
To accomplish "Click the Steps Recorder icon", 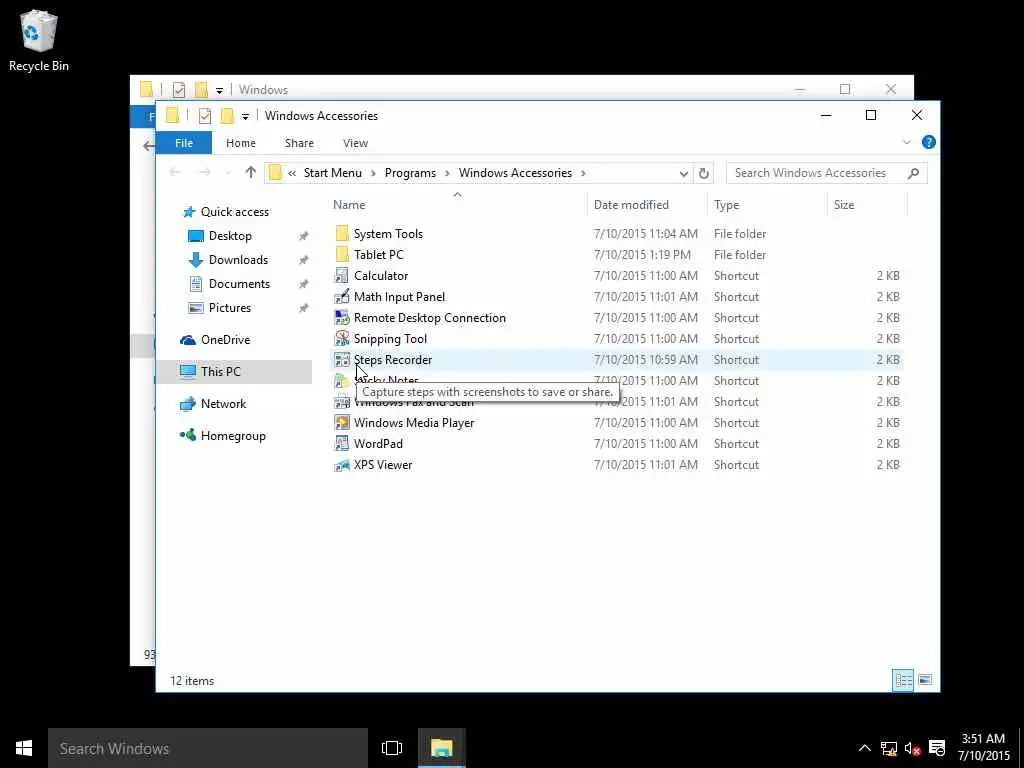I will coord(342,360).
